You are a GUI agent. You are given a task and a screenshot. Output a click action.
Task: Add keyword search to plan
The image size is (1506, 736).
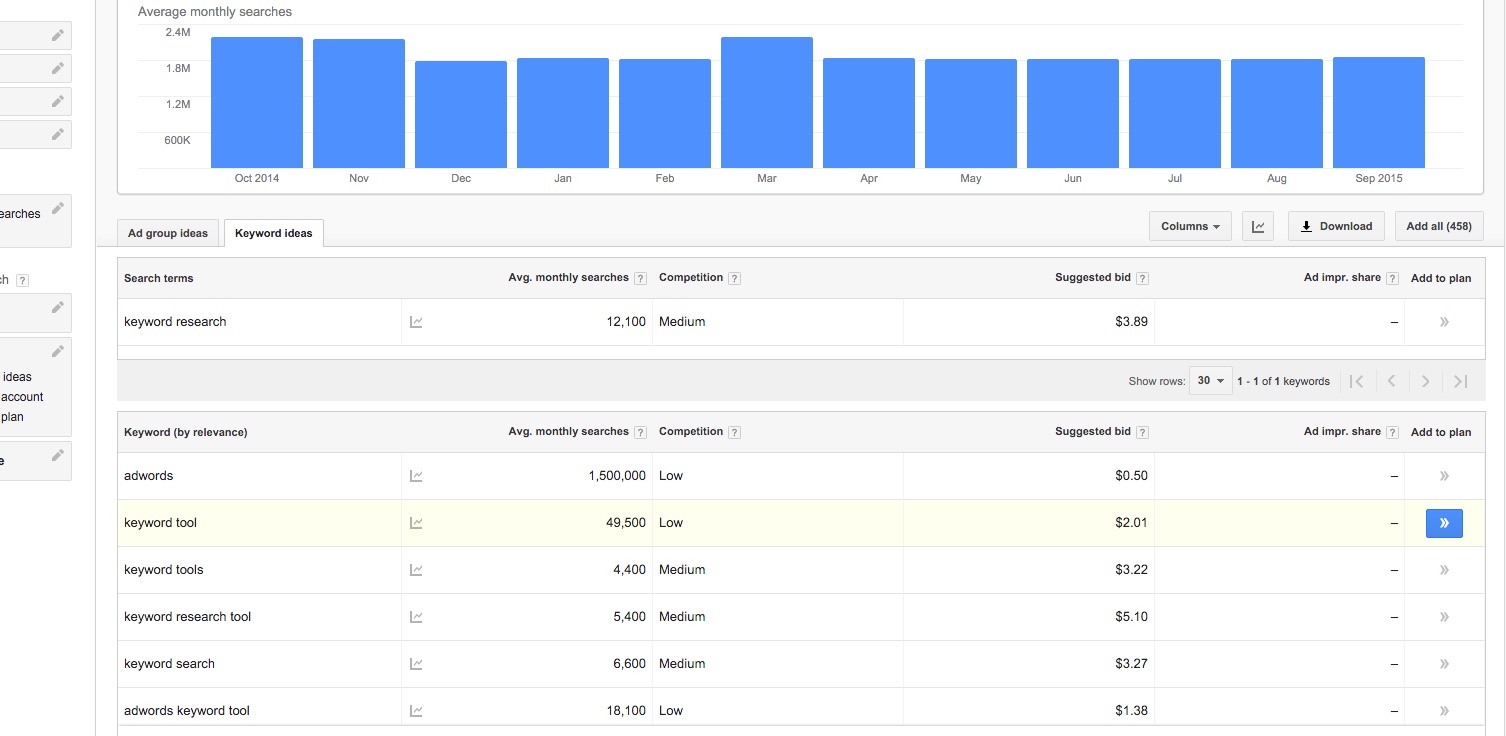[x=1444, y=664]
